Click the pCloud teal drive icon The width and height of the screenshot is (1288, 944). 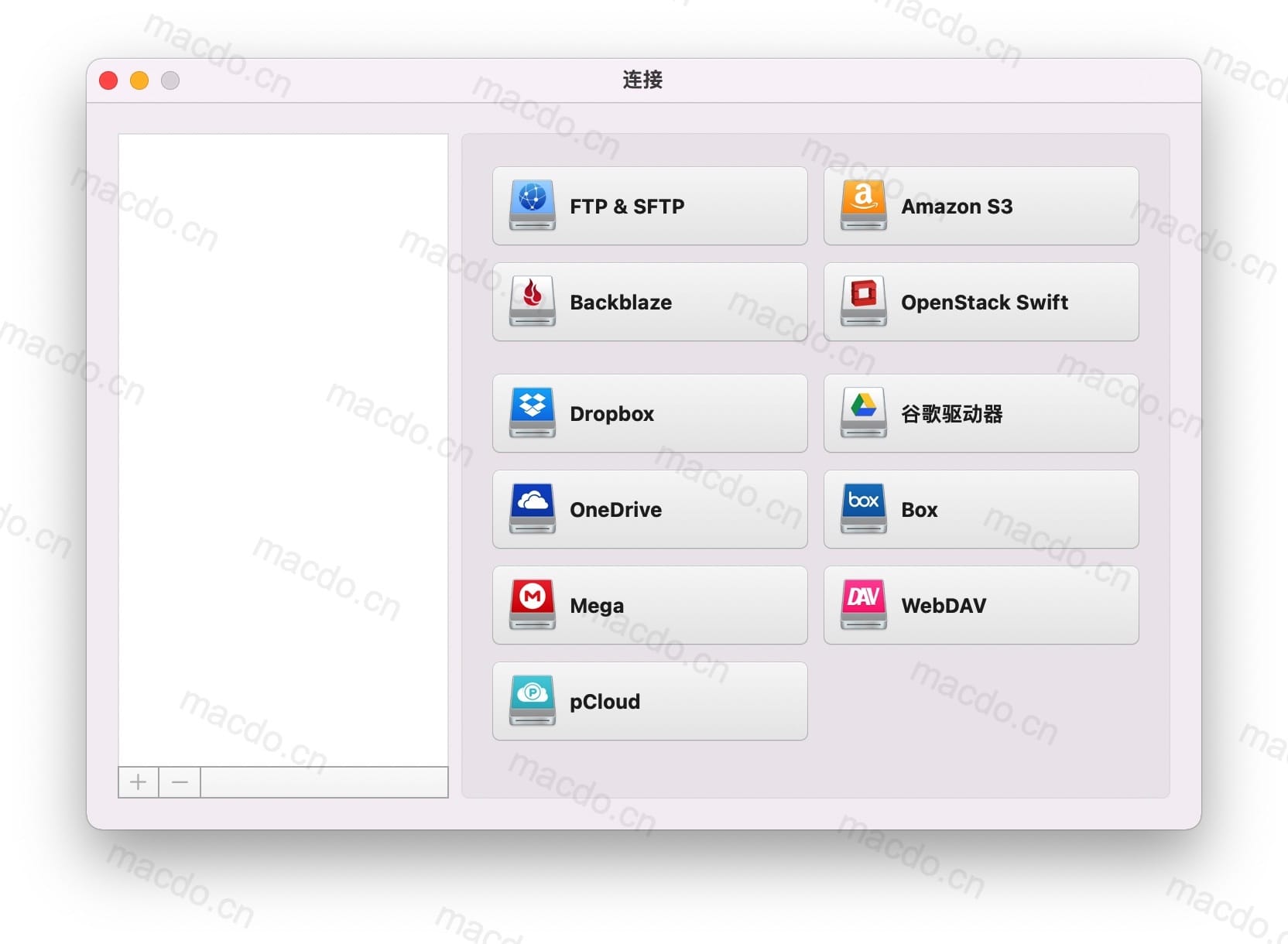(x=533, y=701)
